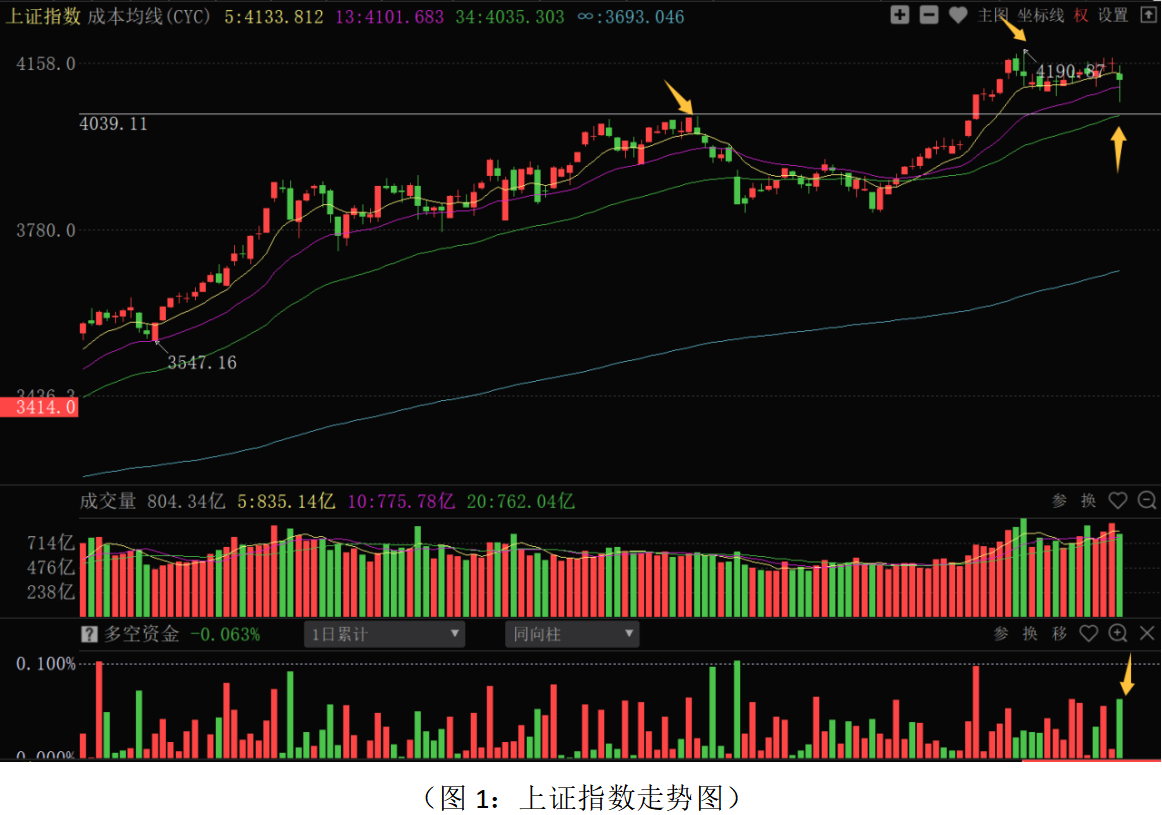This screenshot has width=1162, height=815.
Task: Click the heart icon in 成交量 panel header
Action: coord(1118,501)
